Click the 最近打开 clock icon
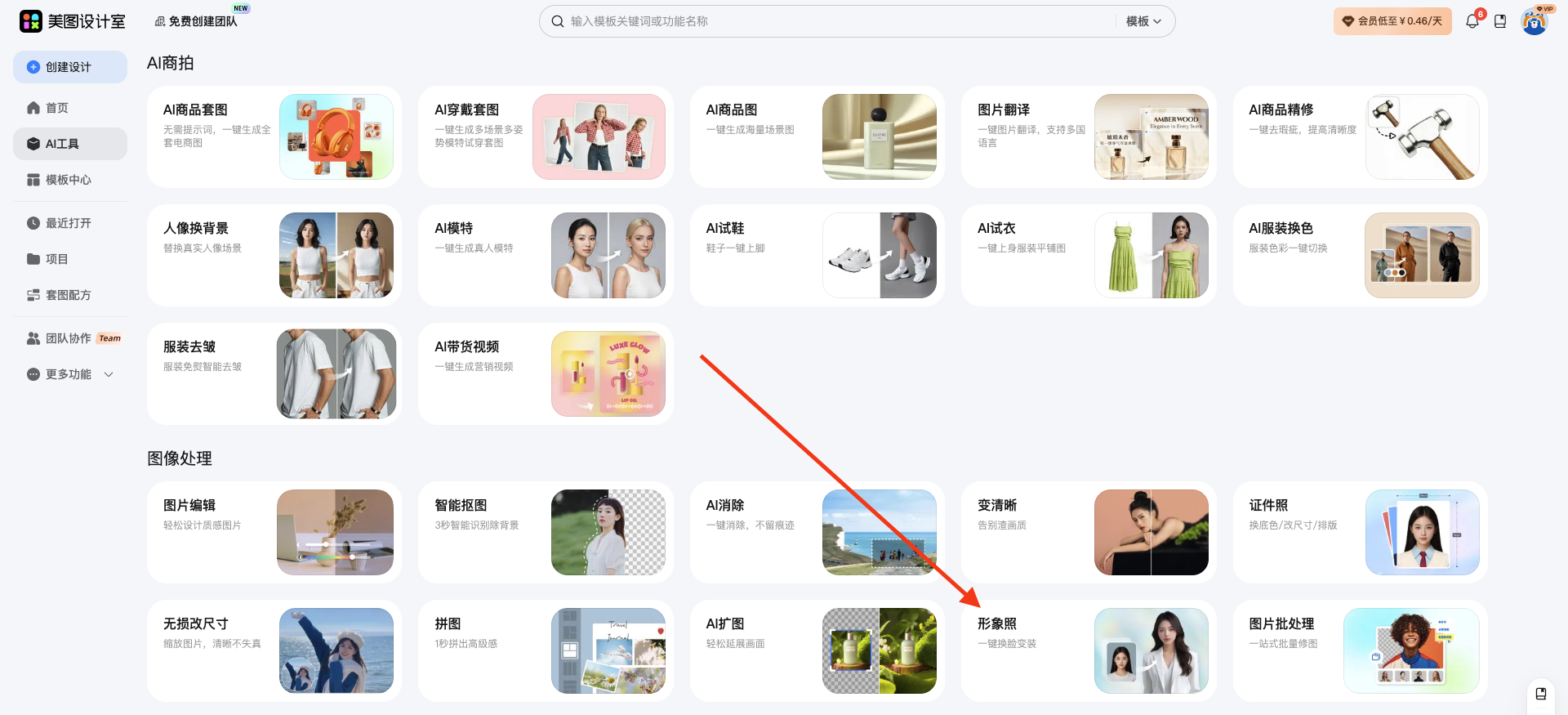The width and height of the screenshot is (1568, 715). [x=33, y=223]
